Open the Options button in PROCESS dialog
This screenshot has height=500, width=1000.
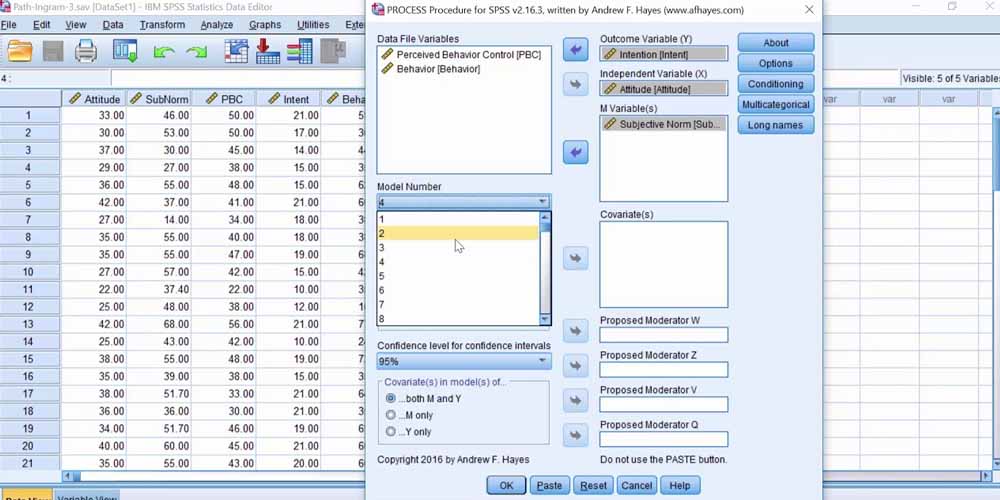(776, 63)
